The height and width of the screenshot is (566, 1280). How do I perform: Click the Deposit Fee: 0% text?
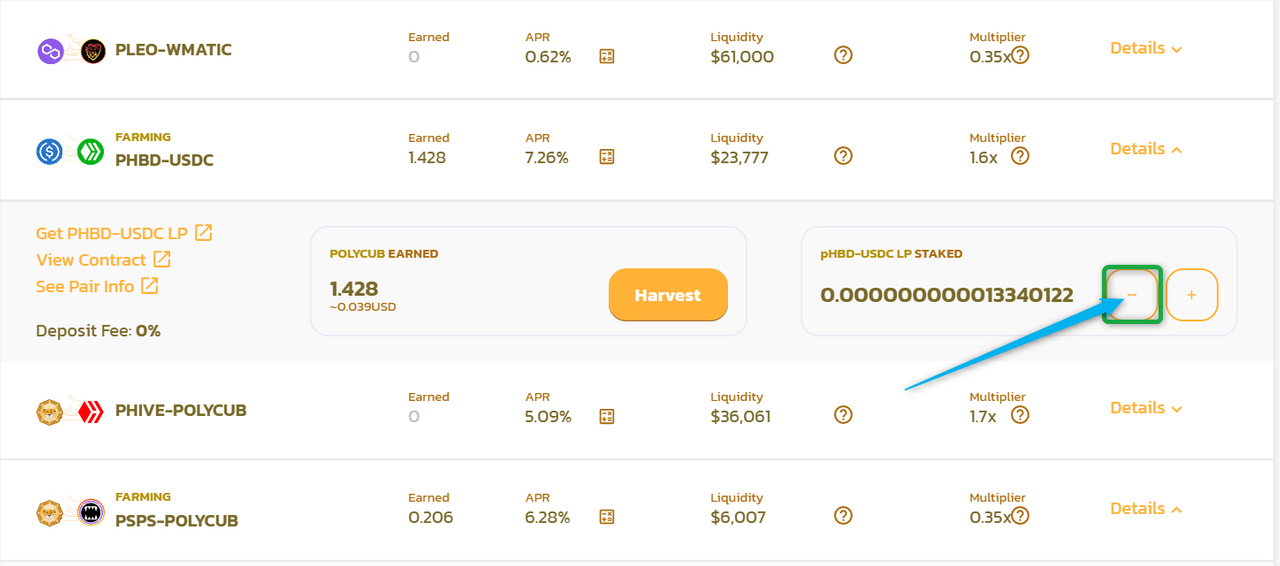coord(98,331)
